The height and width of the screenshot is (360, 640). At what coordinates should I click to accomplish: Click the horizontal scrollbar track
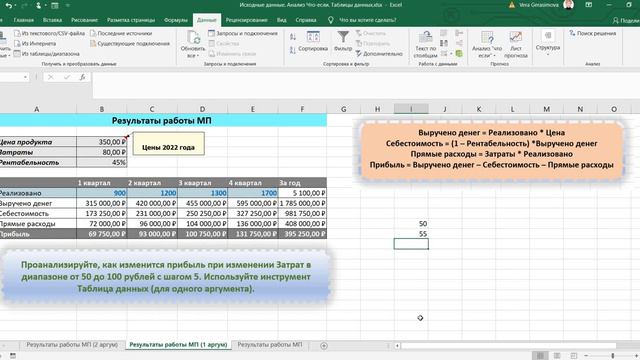tap(508, 346)
